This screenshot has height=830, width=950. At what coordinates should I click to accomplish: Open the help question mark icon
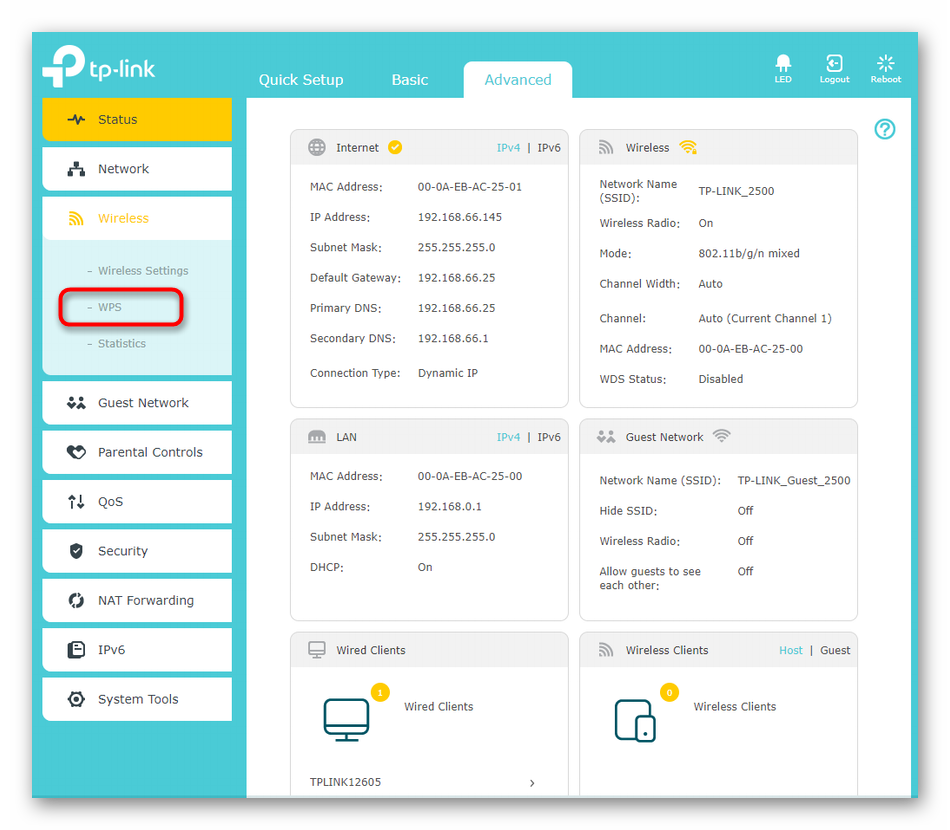(x=884, y=129)
